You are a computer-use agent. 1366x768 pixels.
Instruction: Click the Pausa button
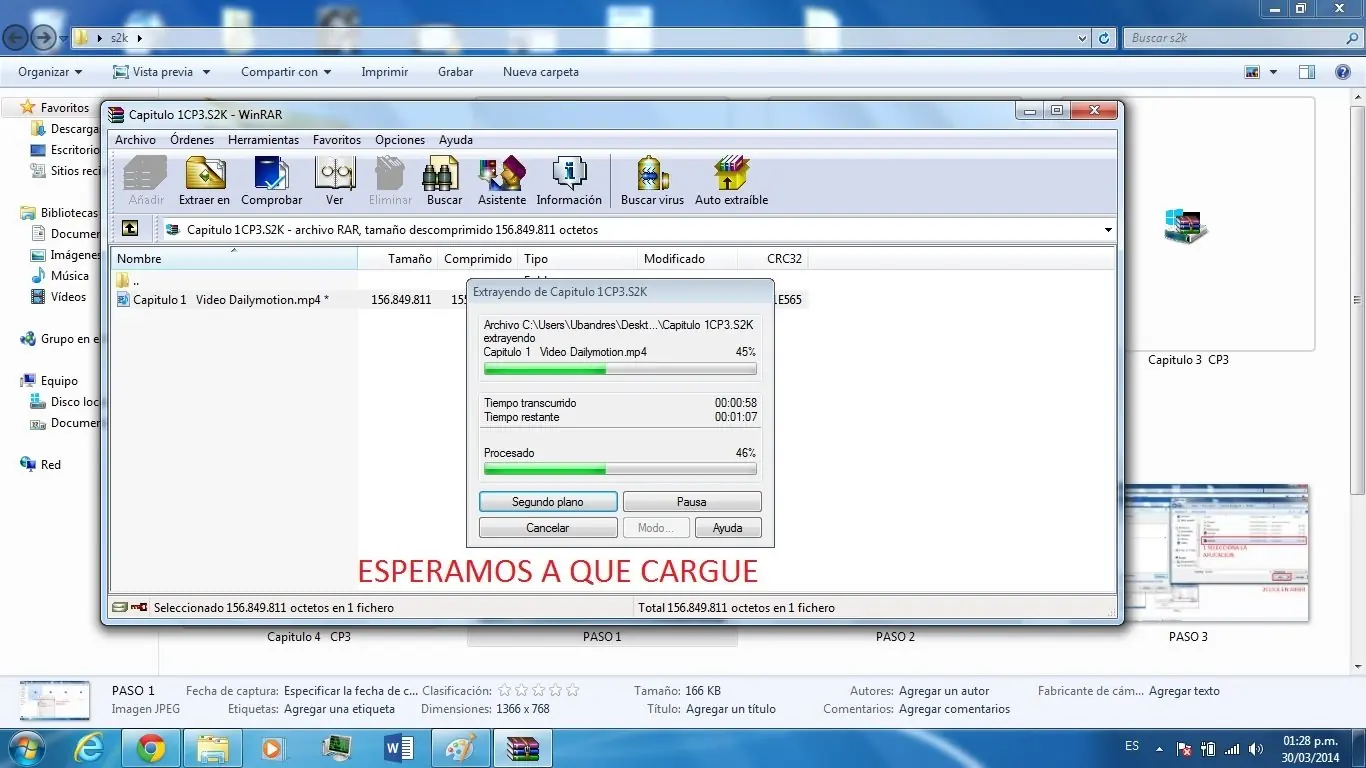pos(692,502)
